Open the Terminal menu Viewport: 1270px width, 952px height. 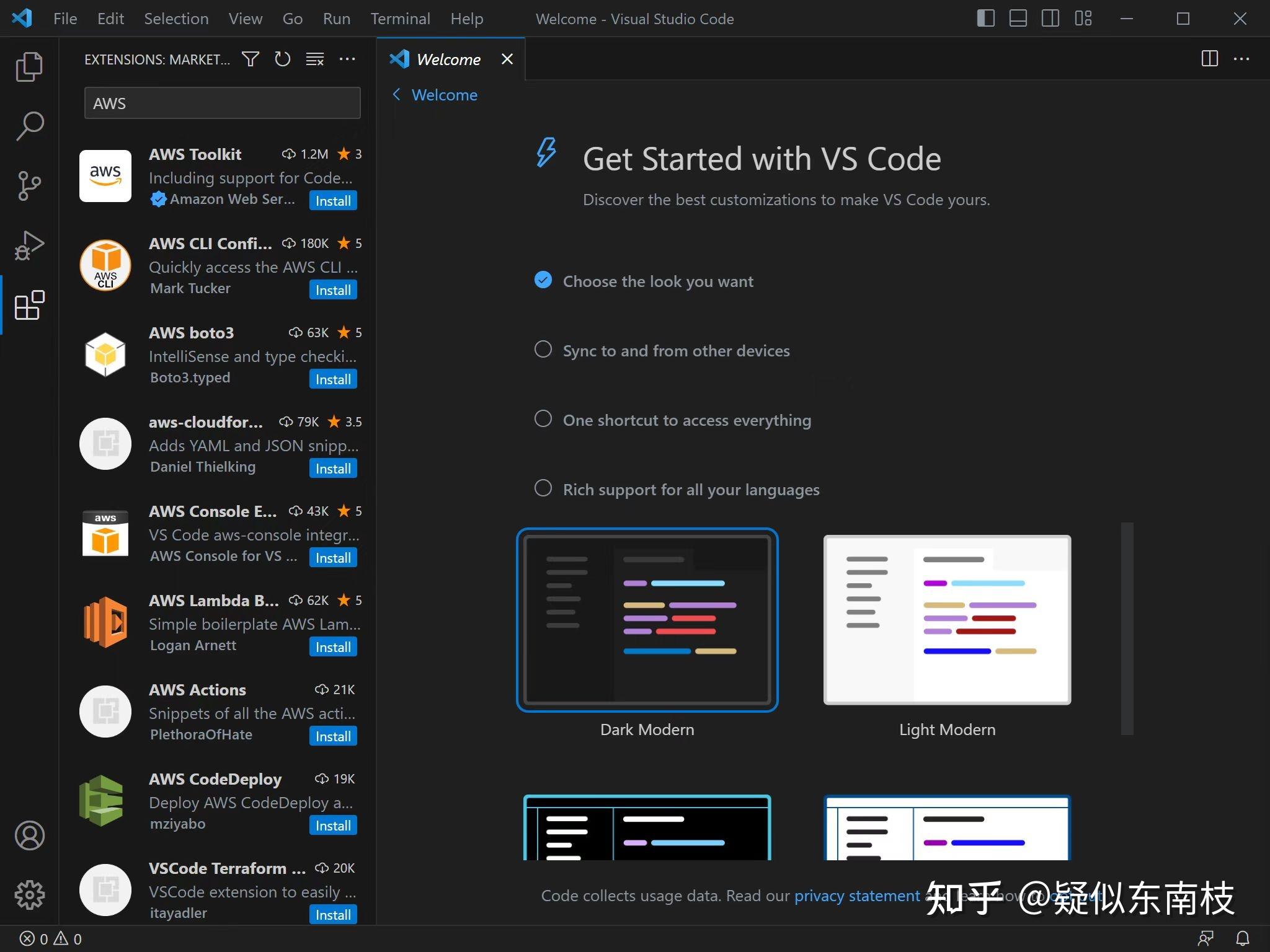pos(401,19)
